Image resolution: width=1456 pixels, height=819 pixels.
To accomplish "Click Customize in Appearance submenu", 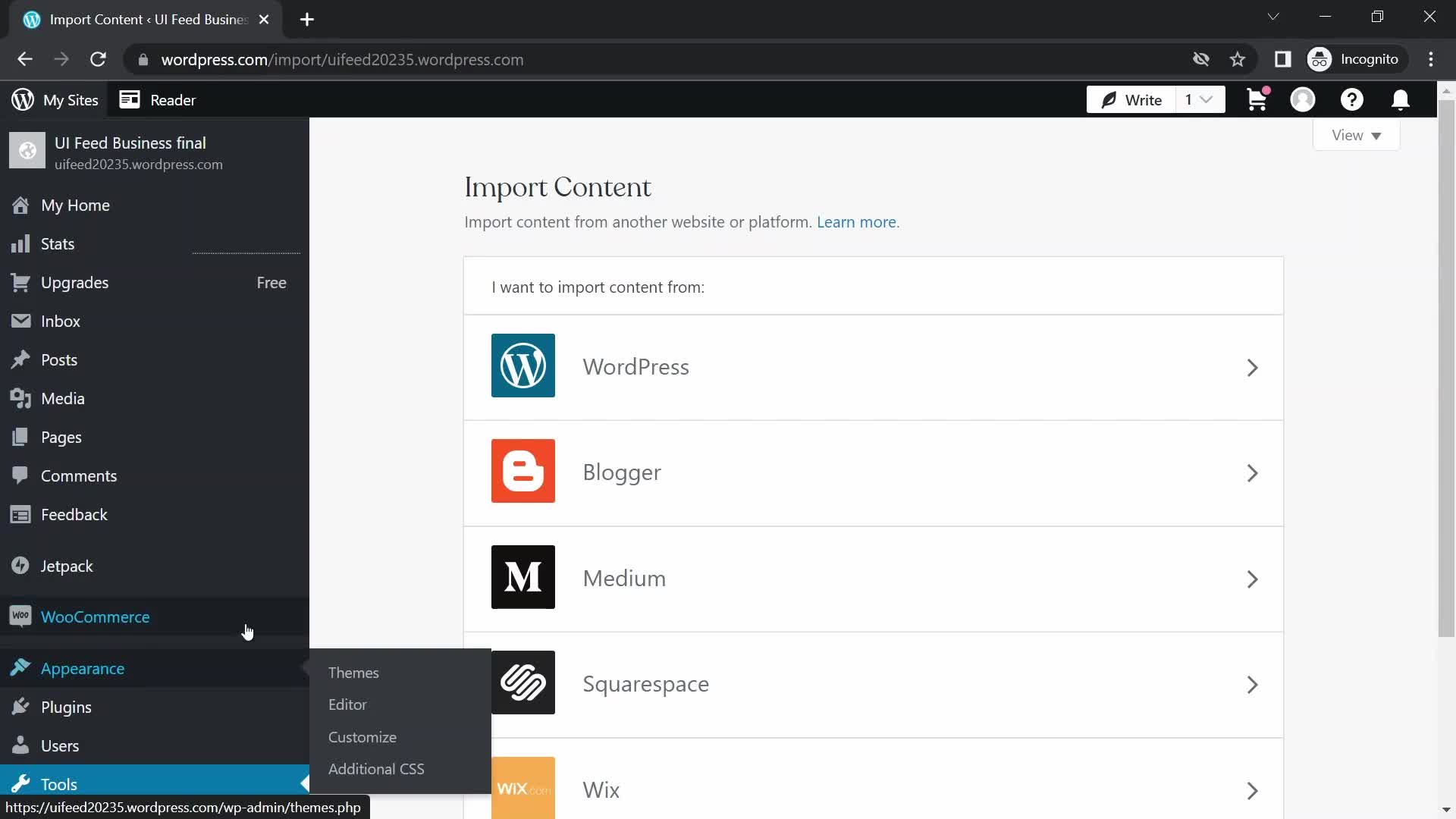I will [x=363, y=737].
